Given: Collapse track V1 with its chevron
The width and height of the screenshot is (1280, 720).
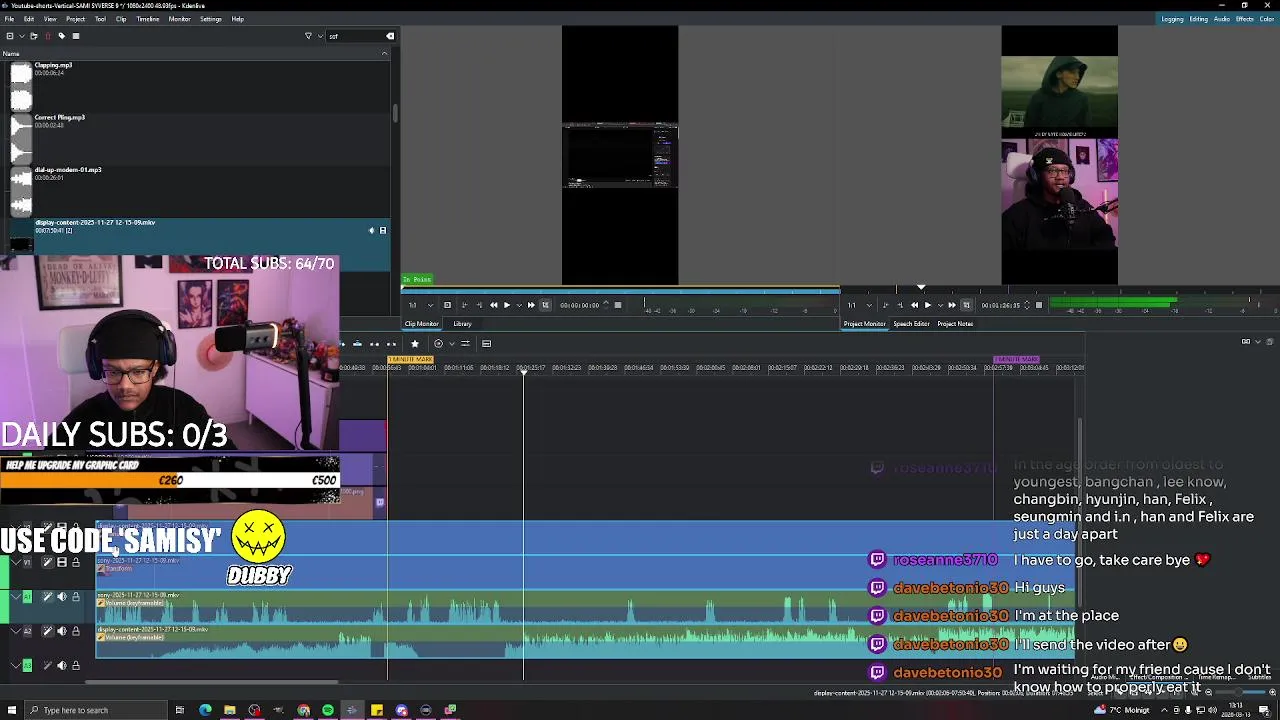Looking at the screenshot, I should pyautogui.click(x=16, y=562).
